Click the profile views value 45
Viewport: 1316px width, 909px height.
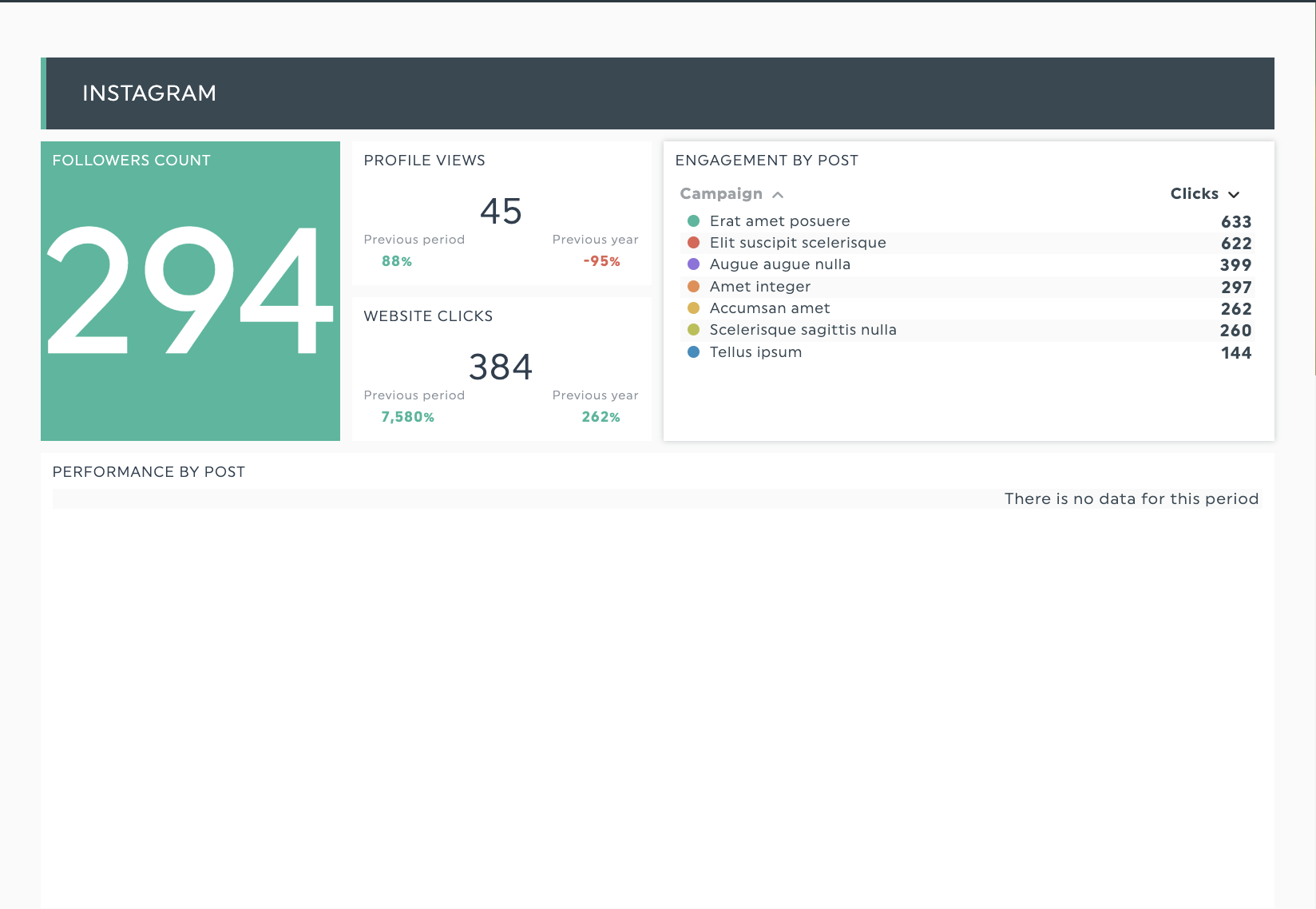[x=501, y=212]
